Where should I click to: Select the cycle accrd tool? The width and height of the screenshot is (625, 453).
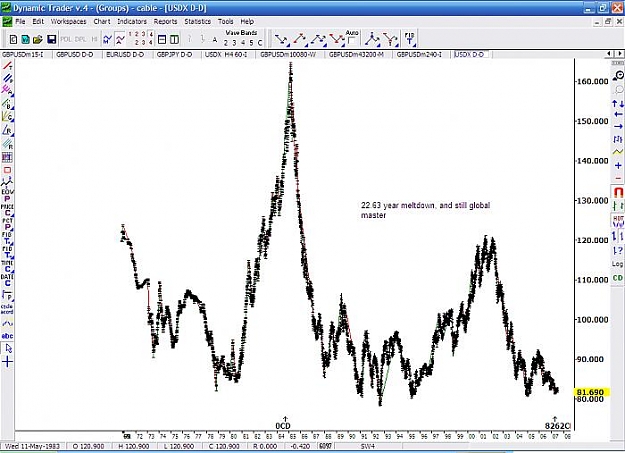(x=7, y=309)
